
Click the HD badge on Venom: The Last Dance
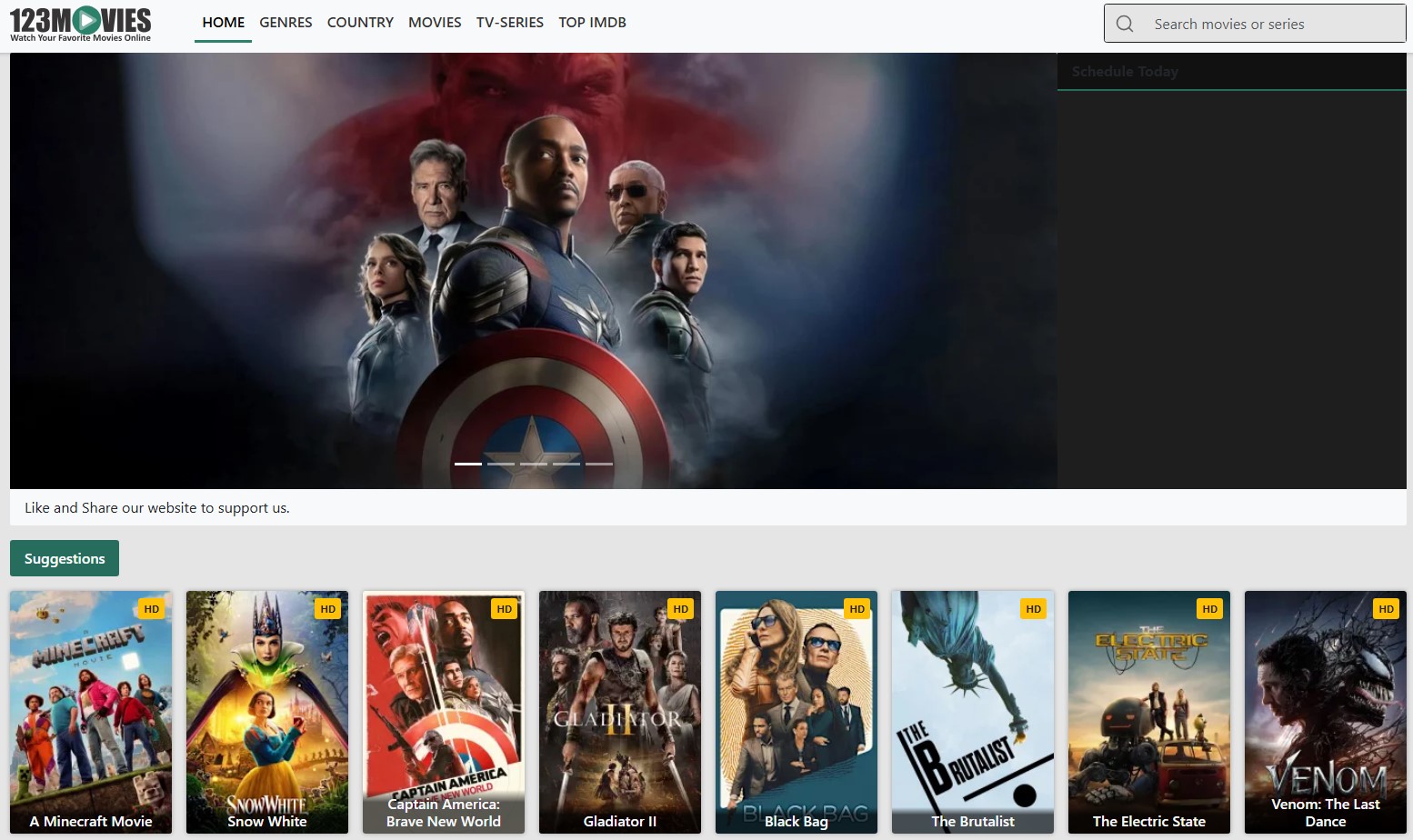(x=1386, y=608)
